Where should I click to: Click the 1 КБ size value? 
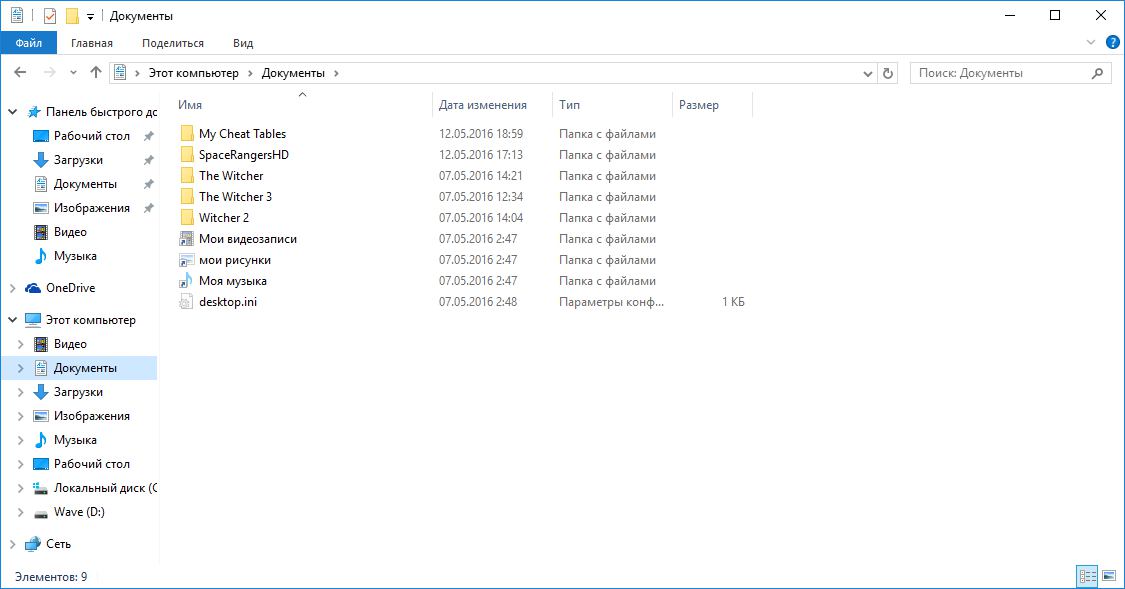[733, 302]
